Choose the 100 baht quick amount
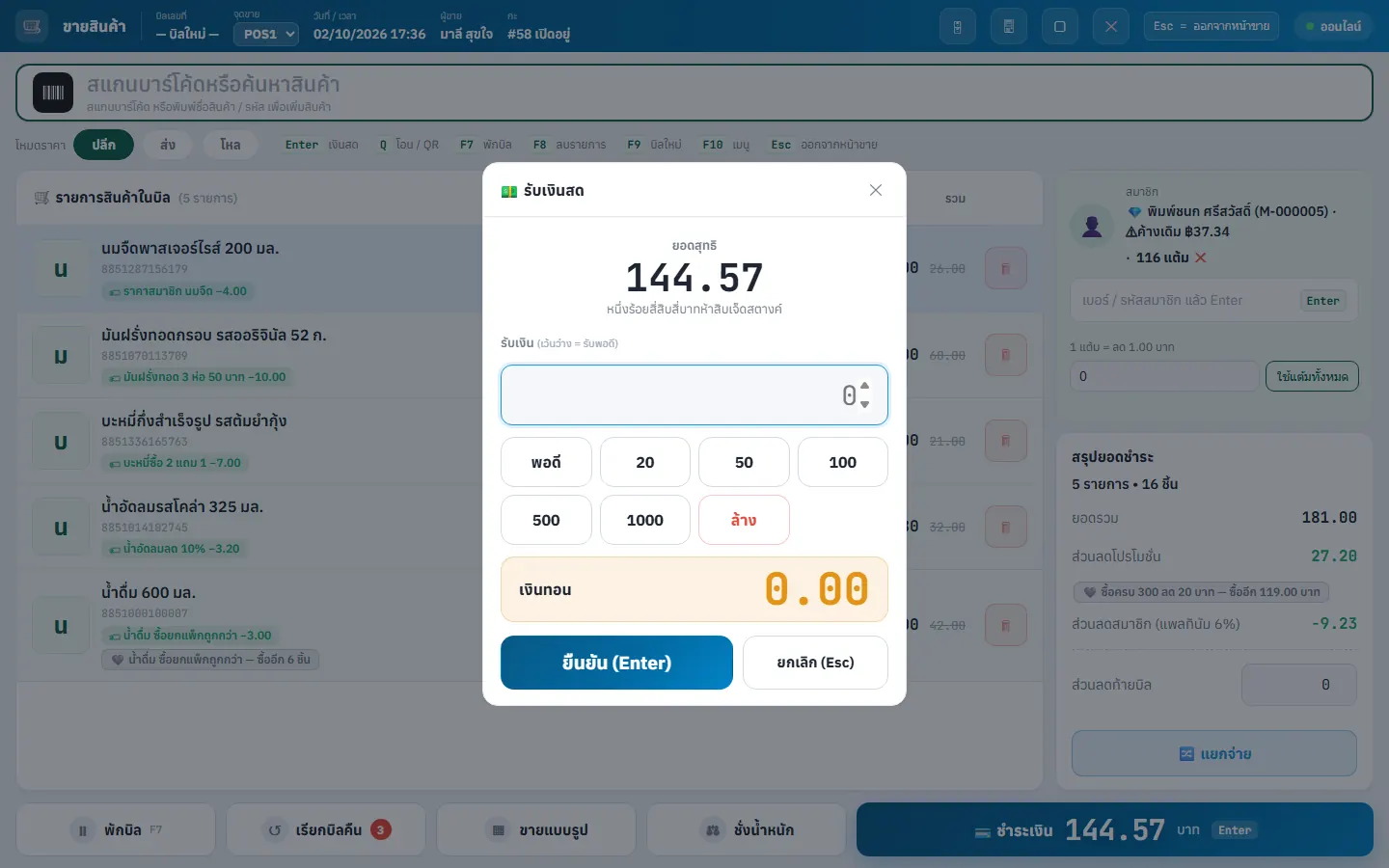 coord(843,462)
